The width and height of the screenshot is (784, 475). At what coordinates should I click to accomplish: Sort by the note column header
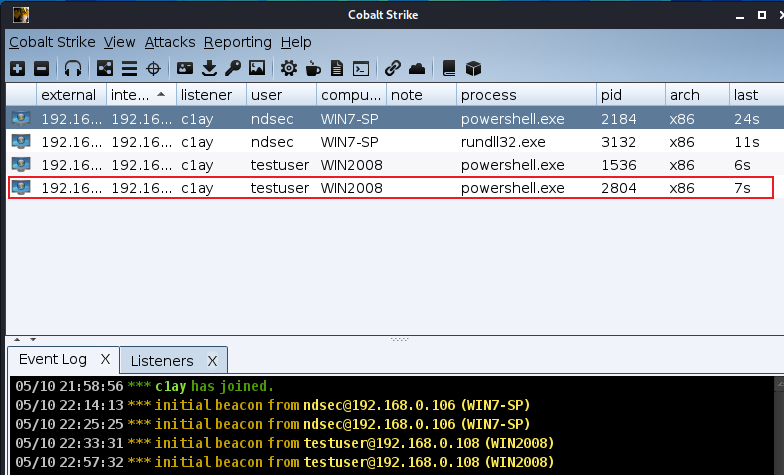click(422, 94)
